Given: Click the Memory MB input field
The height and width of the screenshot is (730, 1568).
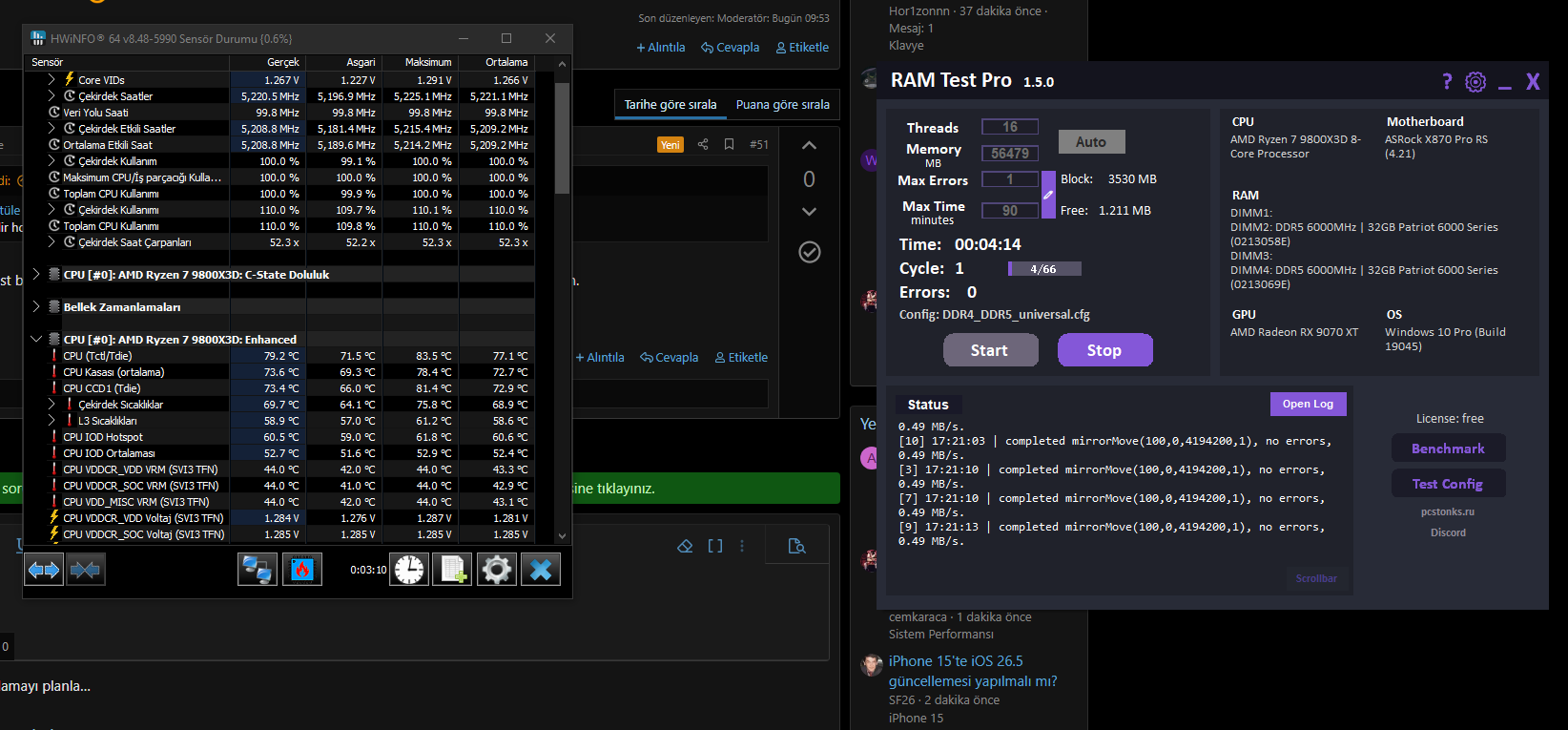Looking at the screenshot, I should coord(1010,153).
